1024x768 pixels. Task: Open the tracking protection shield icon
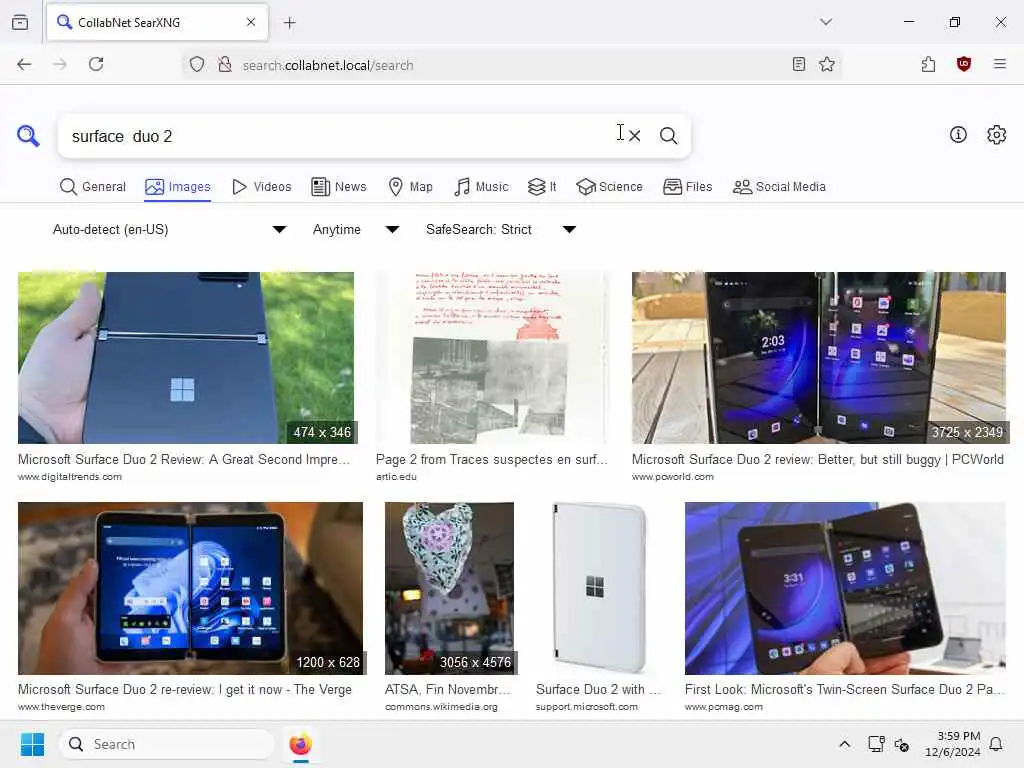(197, 64)
